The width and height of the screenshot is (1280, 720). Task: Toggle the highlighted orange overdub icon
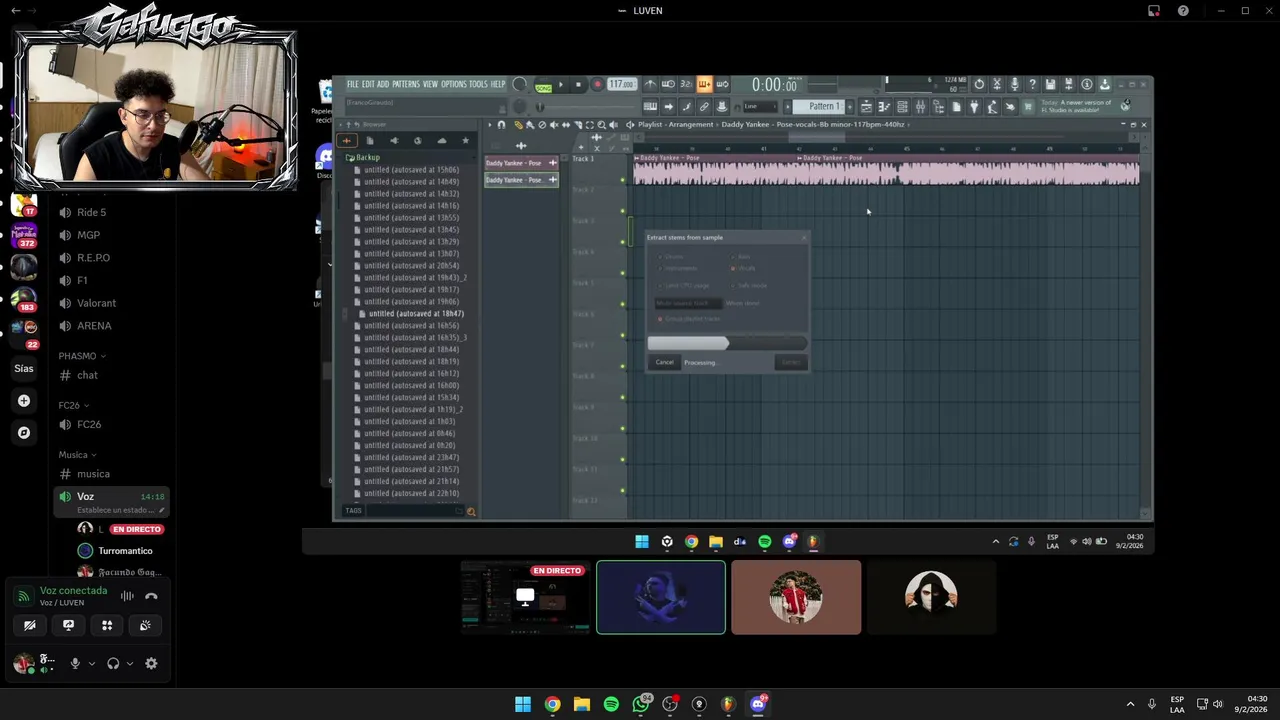[x=705, y=84]
